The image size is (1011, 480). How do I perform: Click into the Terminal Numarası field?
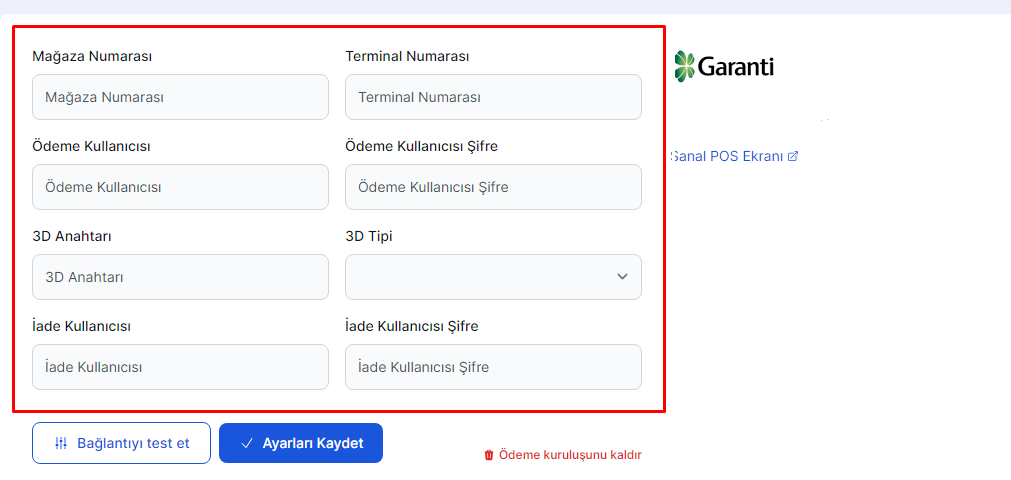493,97
